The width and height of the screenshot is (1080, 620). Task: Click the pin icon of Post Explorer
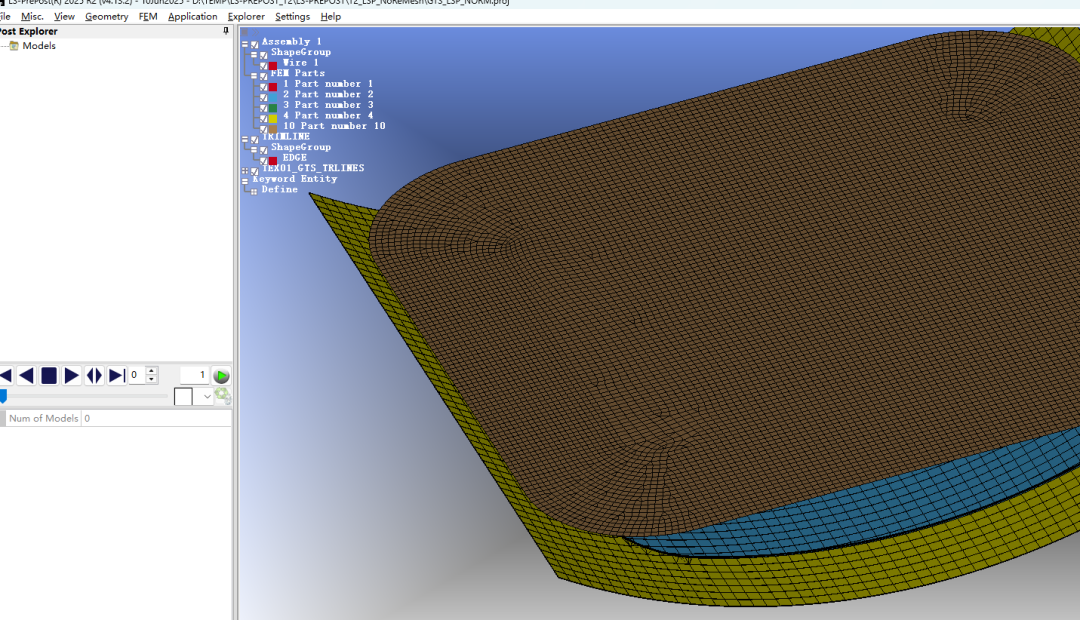[x=225, y=31]
